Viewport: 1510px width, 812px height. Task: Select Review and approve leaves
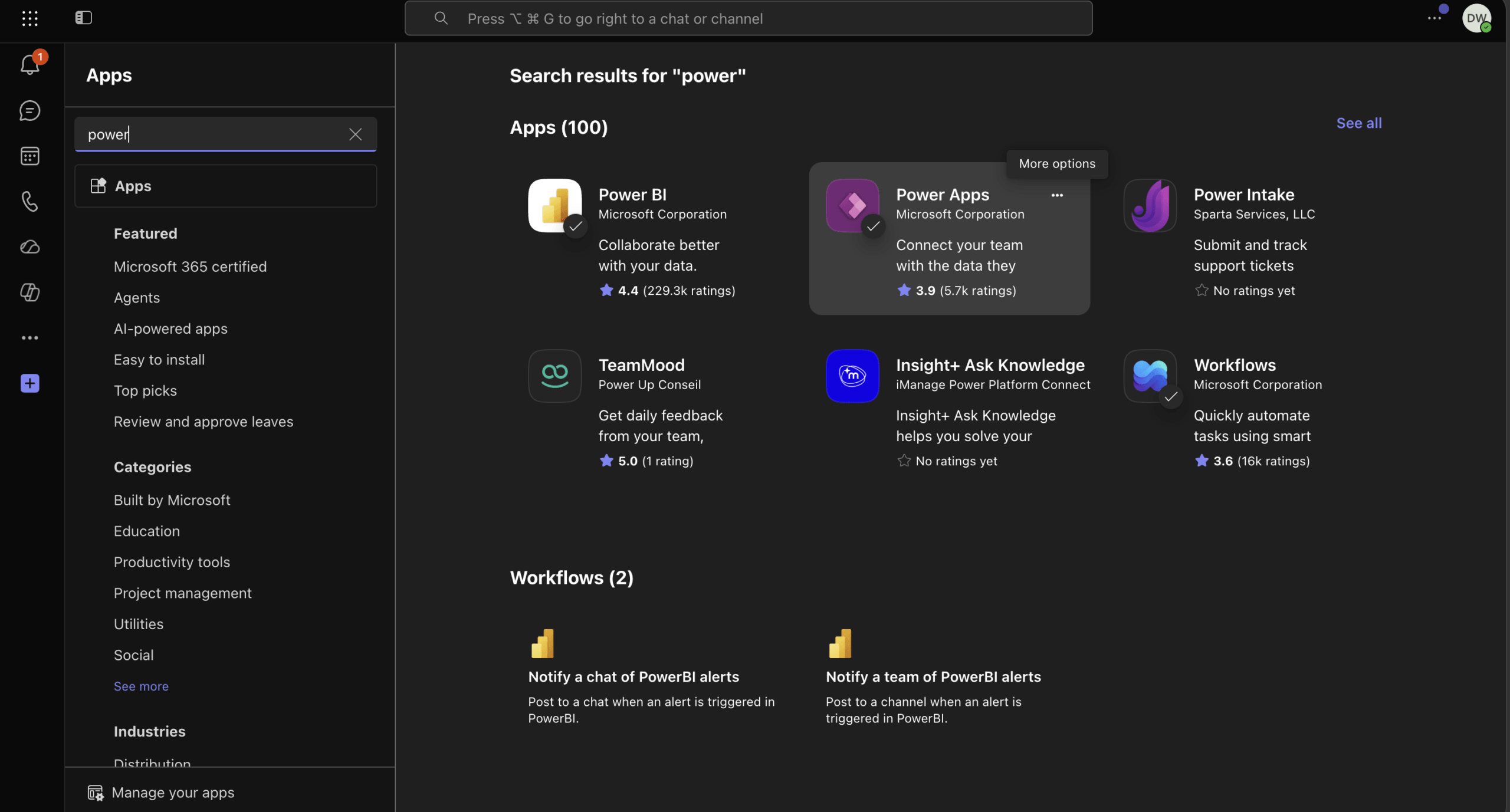[203, 422]
